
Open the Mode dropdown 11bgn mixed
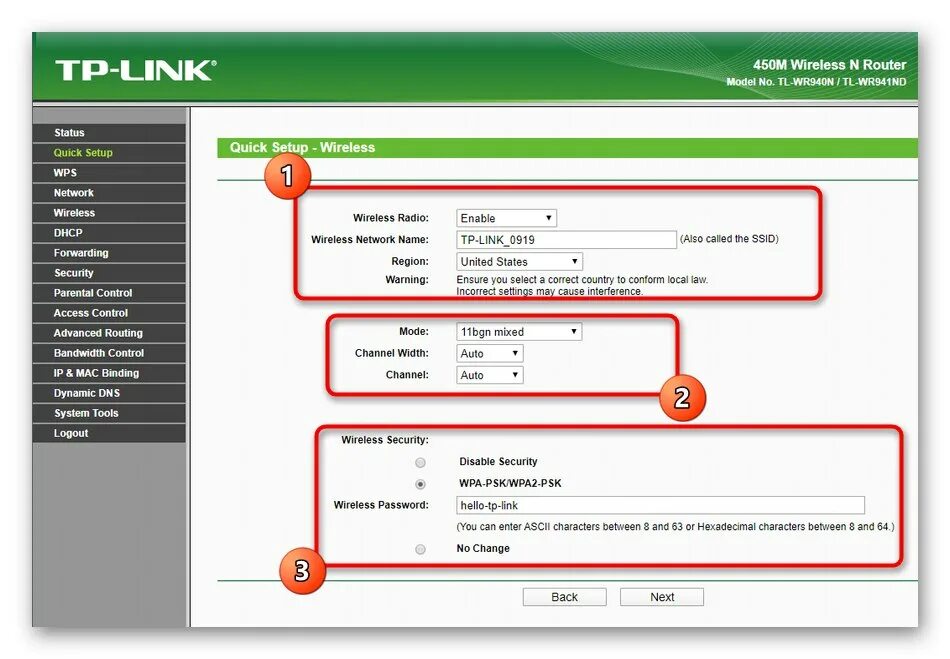point(519,332)
